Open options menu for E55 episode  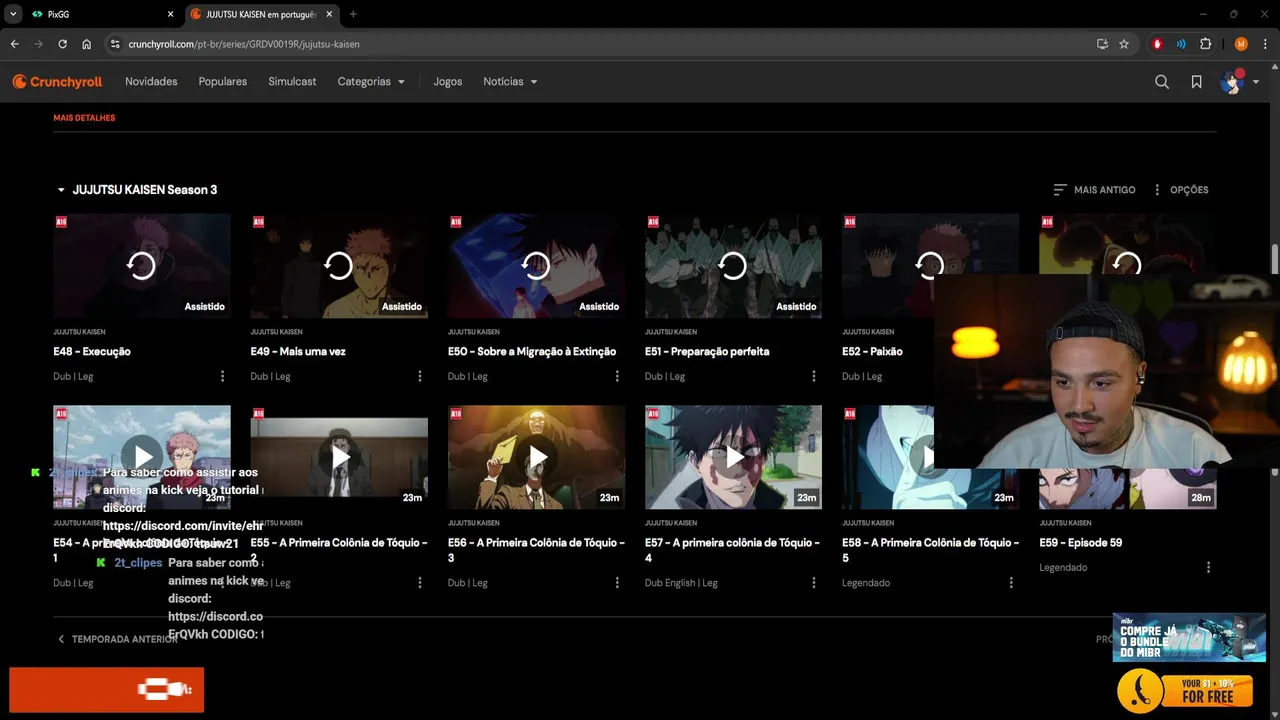click(419, 582)
